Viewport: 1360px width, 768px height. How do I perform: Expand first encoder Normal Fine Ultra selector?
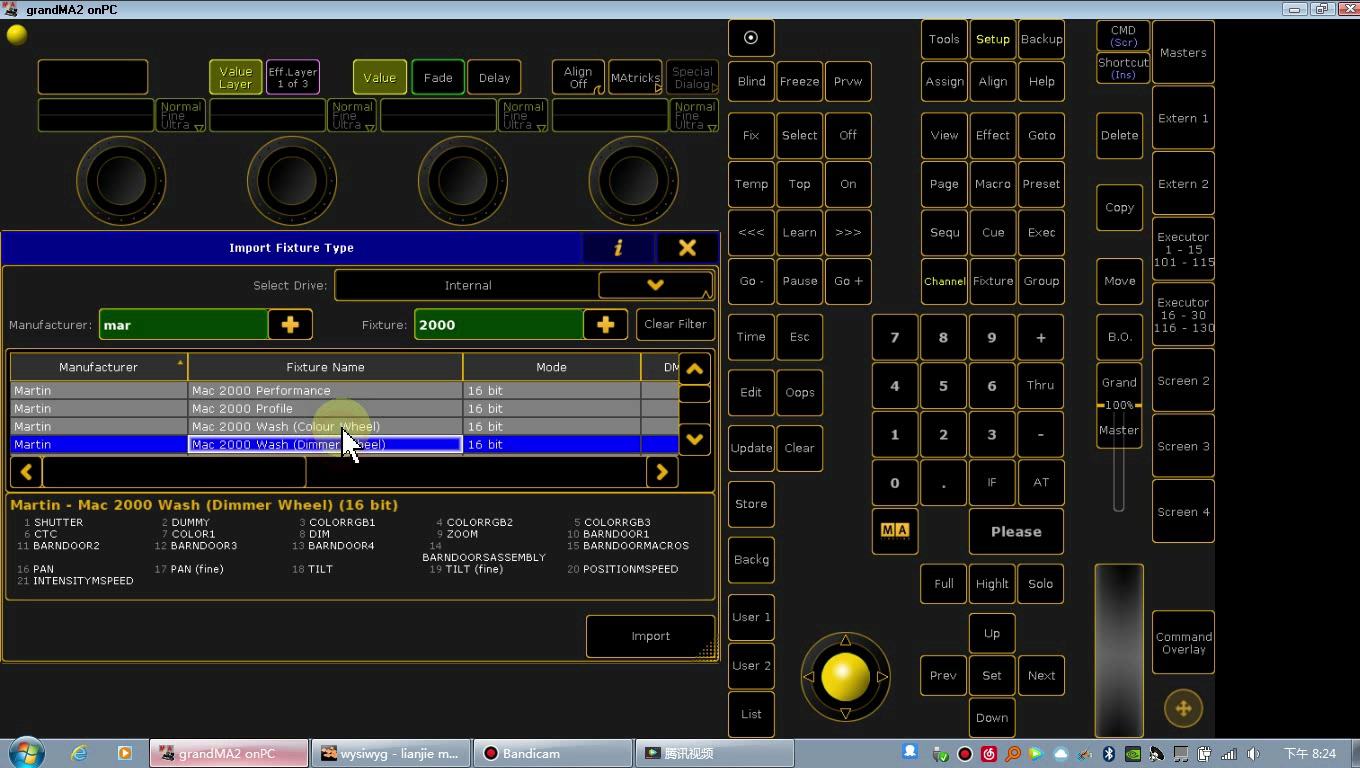coord(181,115)
